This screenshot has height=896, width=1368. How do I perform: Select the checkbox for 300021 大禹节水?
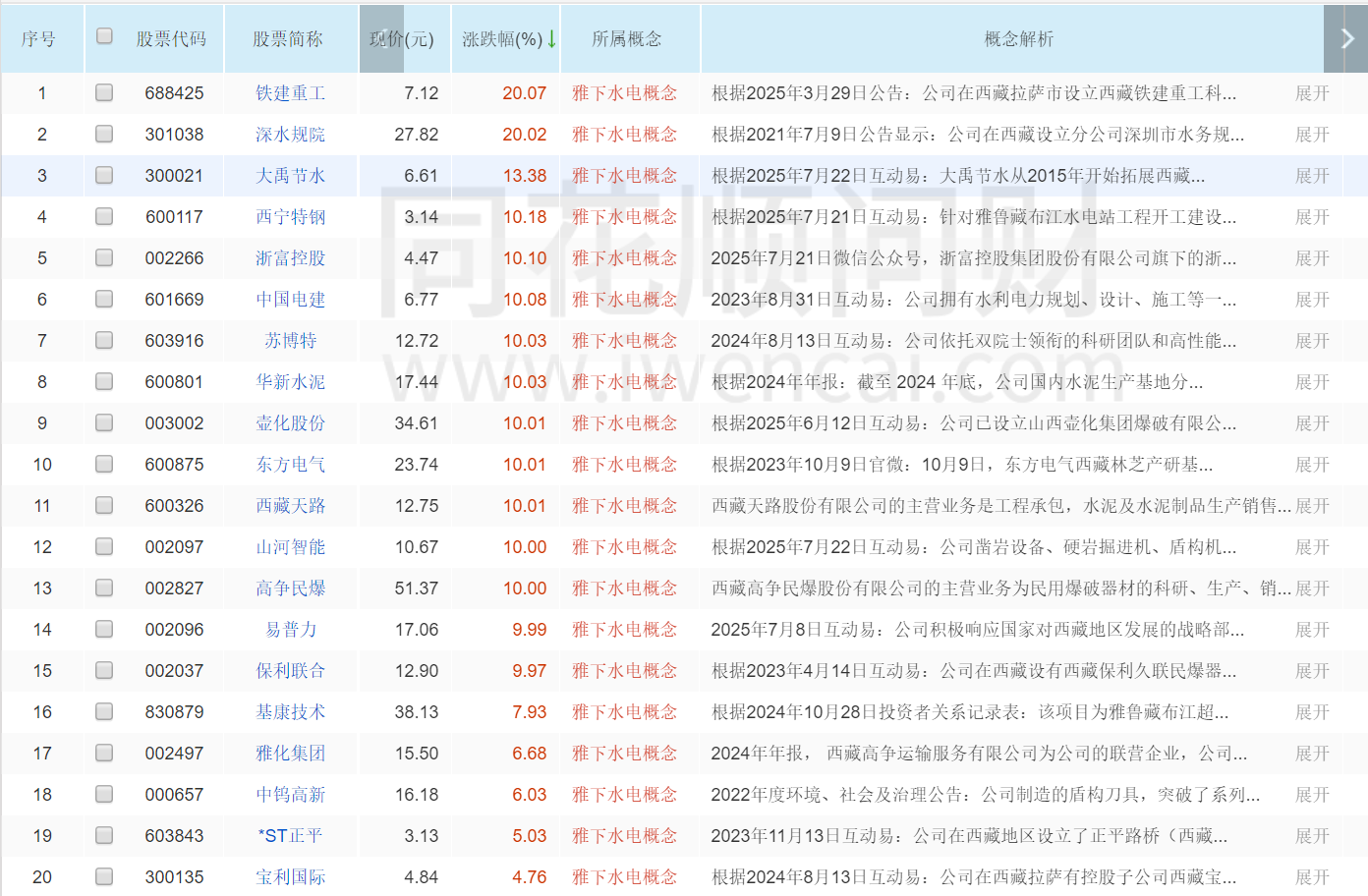(104, 175)
